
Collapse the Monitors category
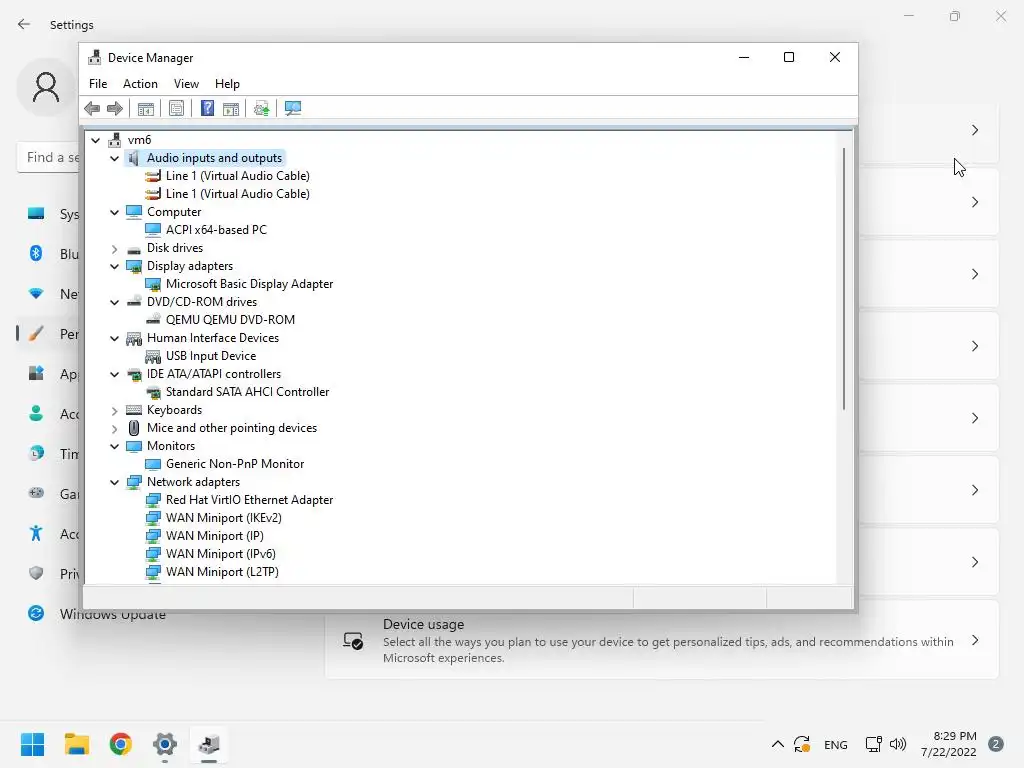114,446
